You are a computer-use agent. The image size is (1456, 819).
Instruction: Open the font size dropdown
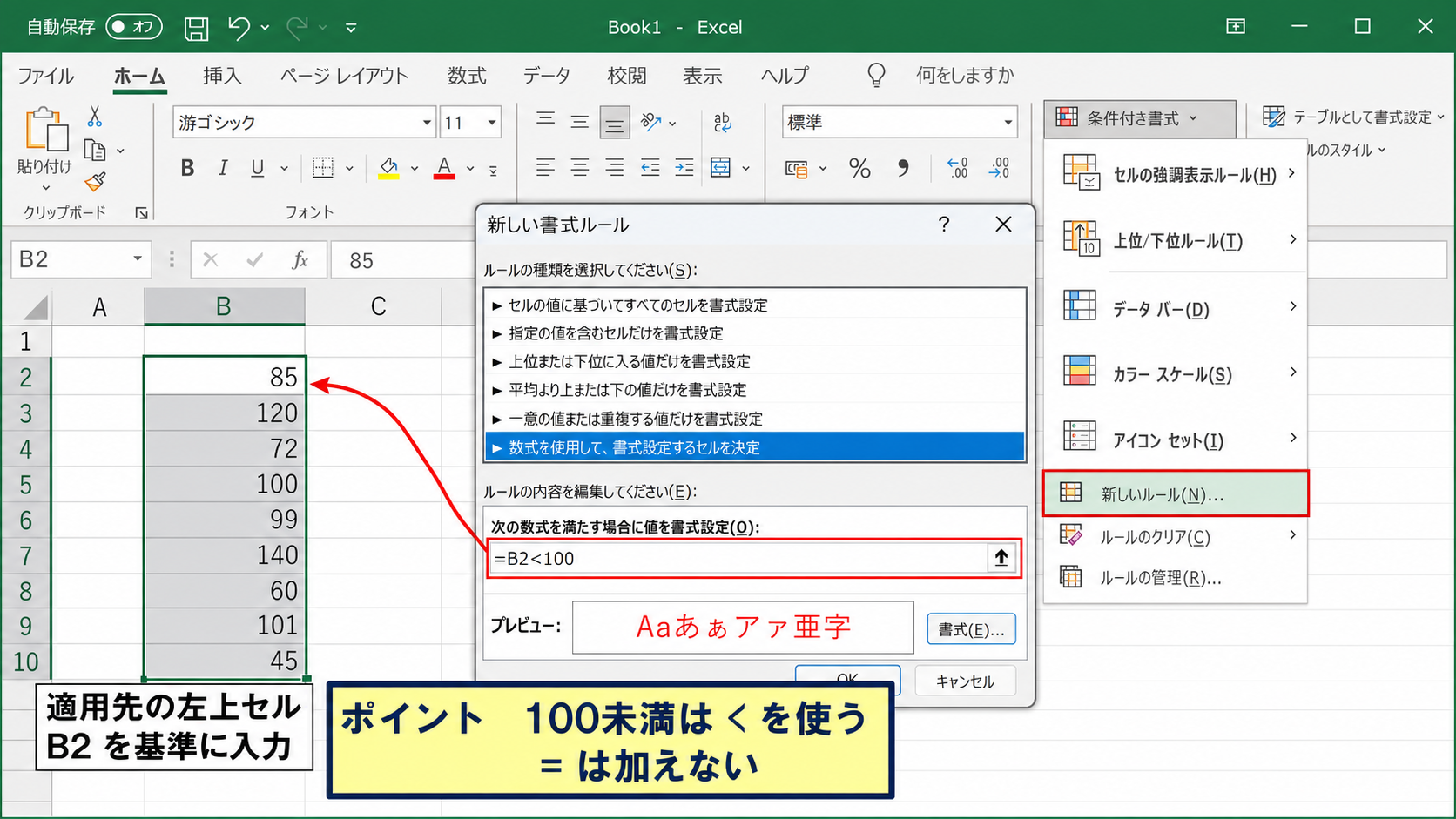[492, 123]
